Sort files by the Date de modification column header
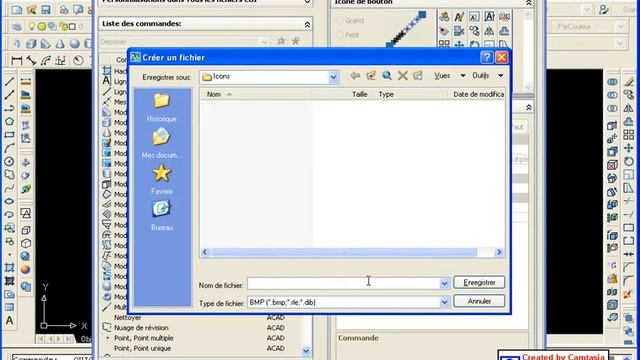Viewport: 640px width, 360px height. click(x=477, y=94)
